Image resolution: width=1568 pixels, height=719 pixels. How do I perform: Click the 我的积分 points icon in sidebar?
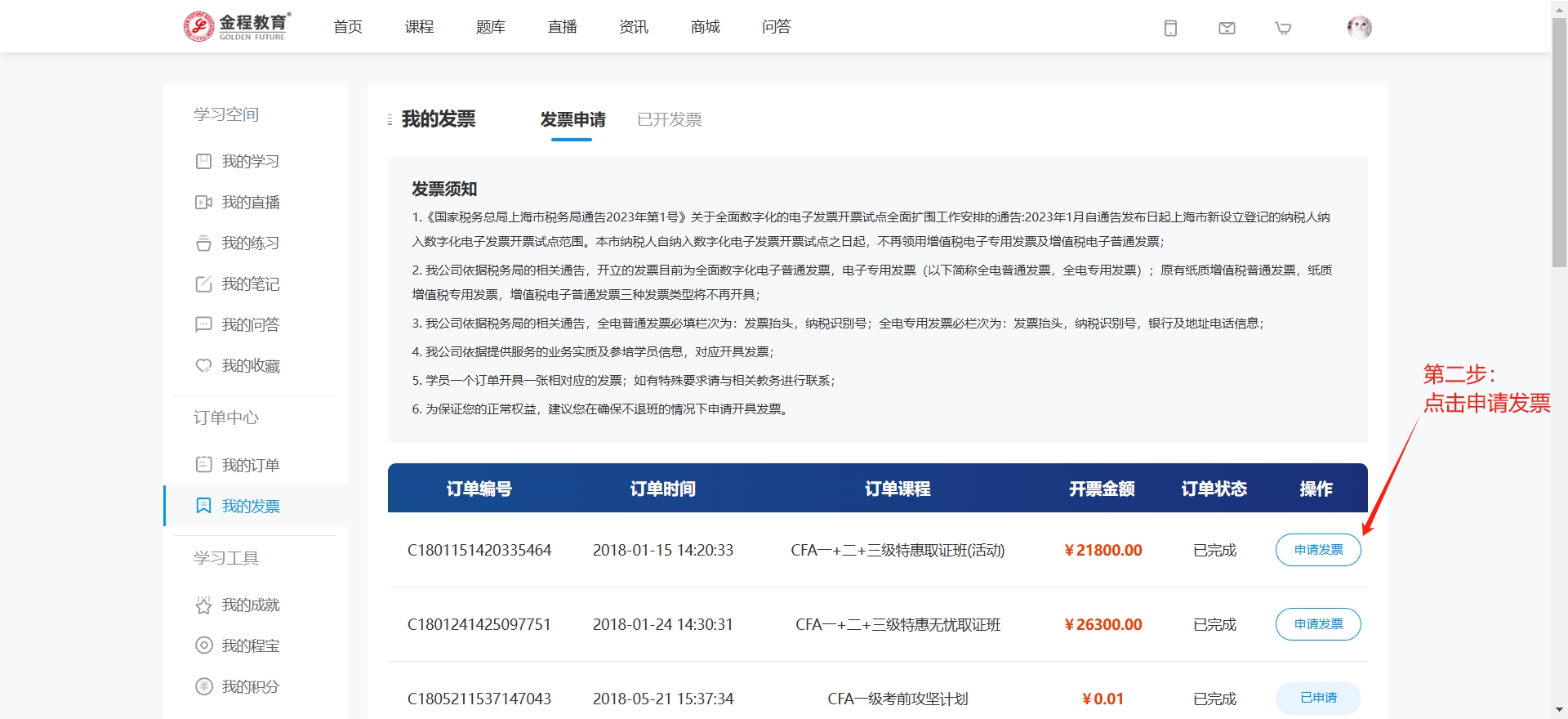pos(203,686)
